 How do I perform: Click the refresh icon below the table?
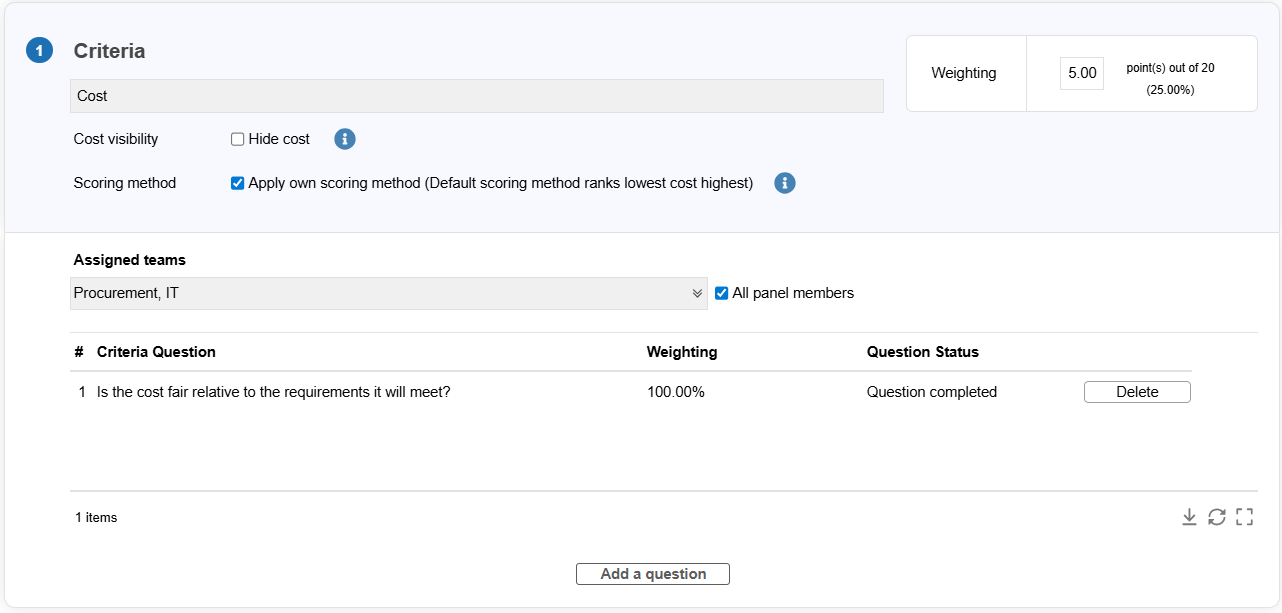1217,517
